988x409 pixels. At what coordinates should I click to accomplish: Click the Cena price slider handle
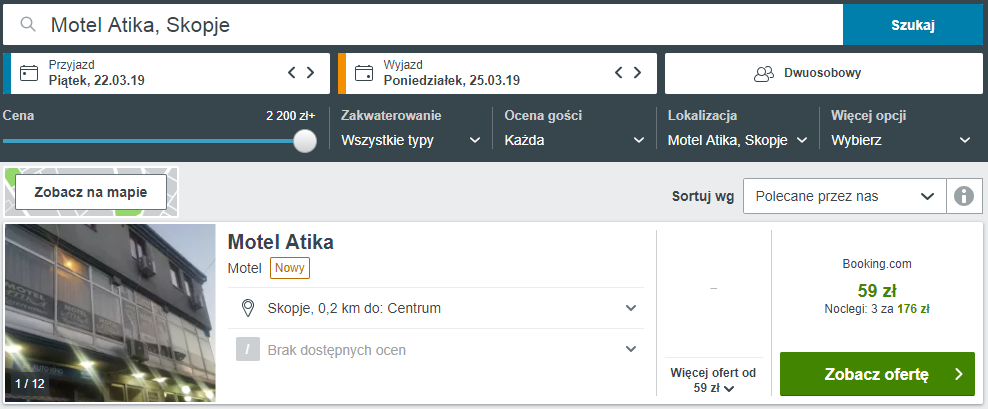coord(305,141)
